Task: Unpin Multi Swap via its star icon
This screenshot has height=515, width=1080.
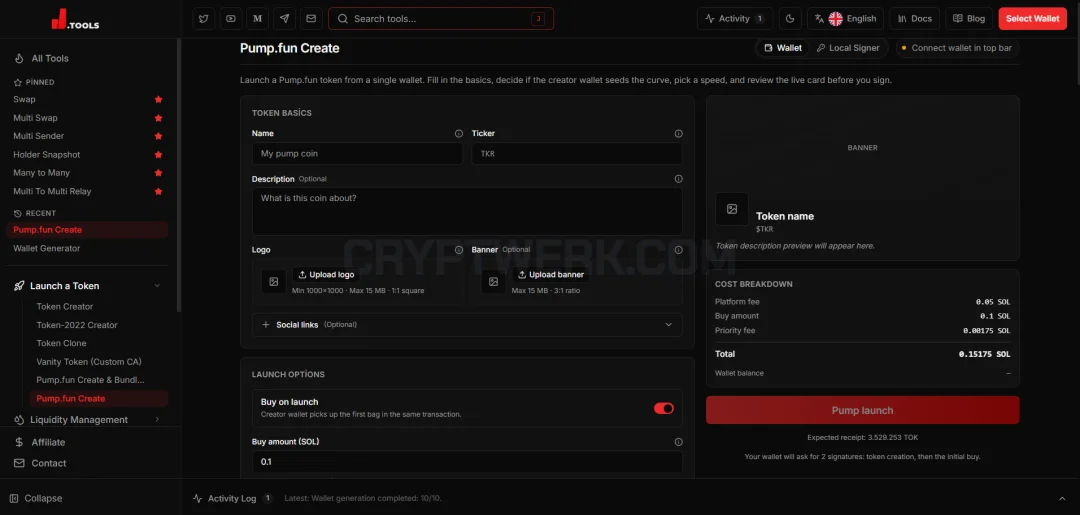Action: (158, 118)
